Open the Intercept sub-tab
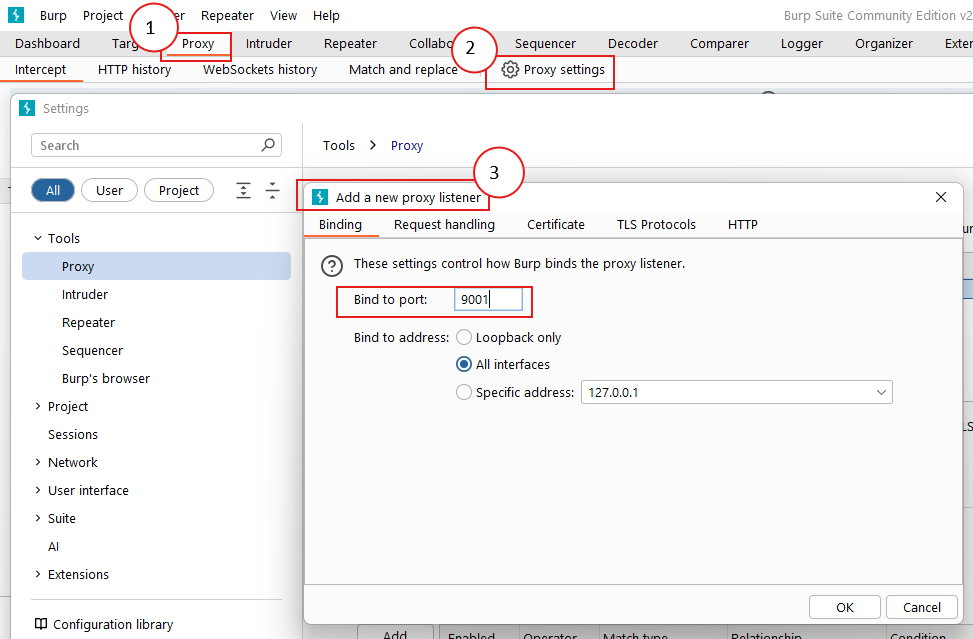This screenshot has width=973, height=639. pyautogui.click(x=40, y=69)
